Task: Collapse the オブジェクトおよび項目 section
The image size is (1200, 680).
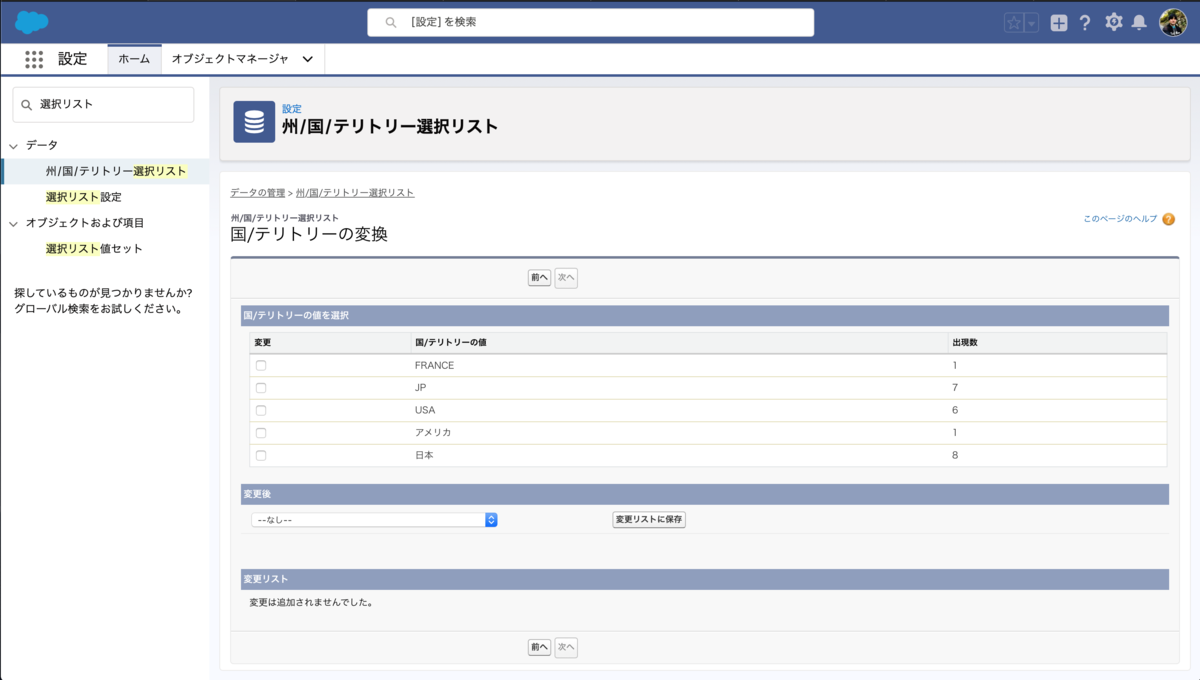Action: (x=13, y=224)
